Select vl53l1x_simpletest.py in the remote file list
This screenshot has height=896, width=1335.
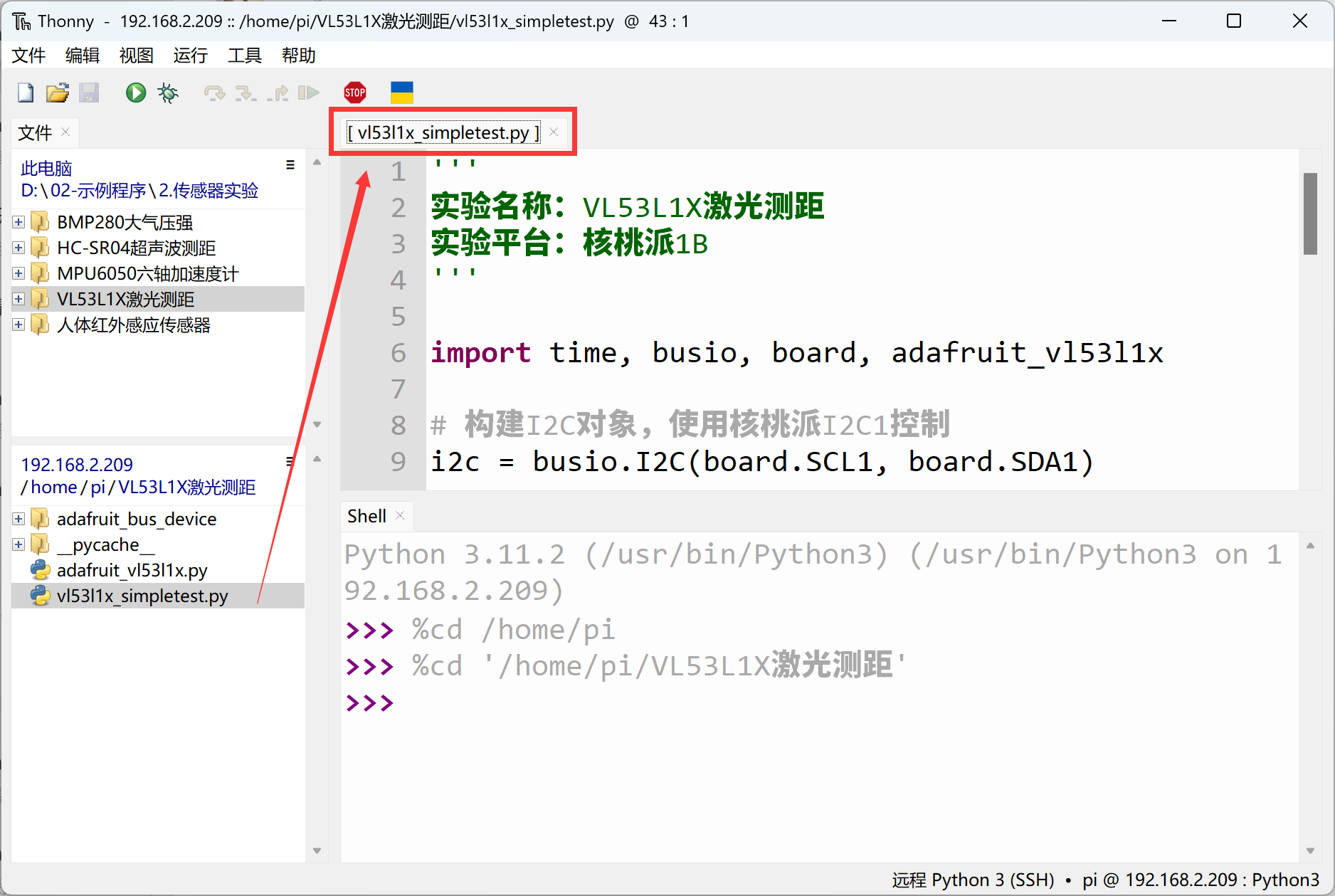click(158, 596)
